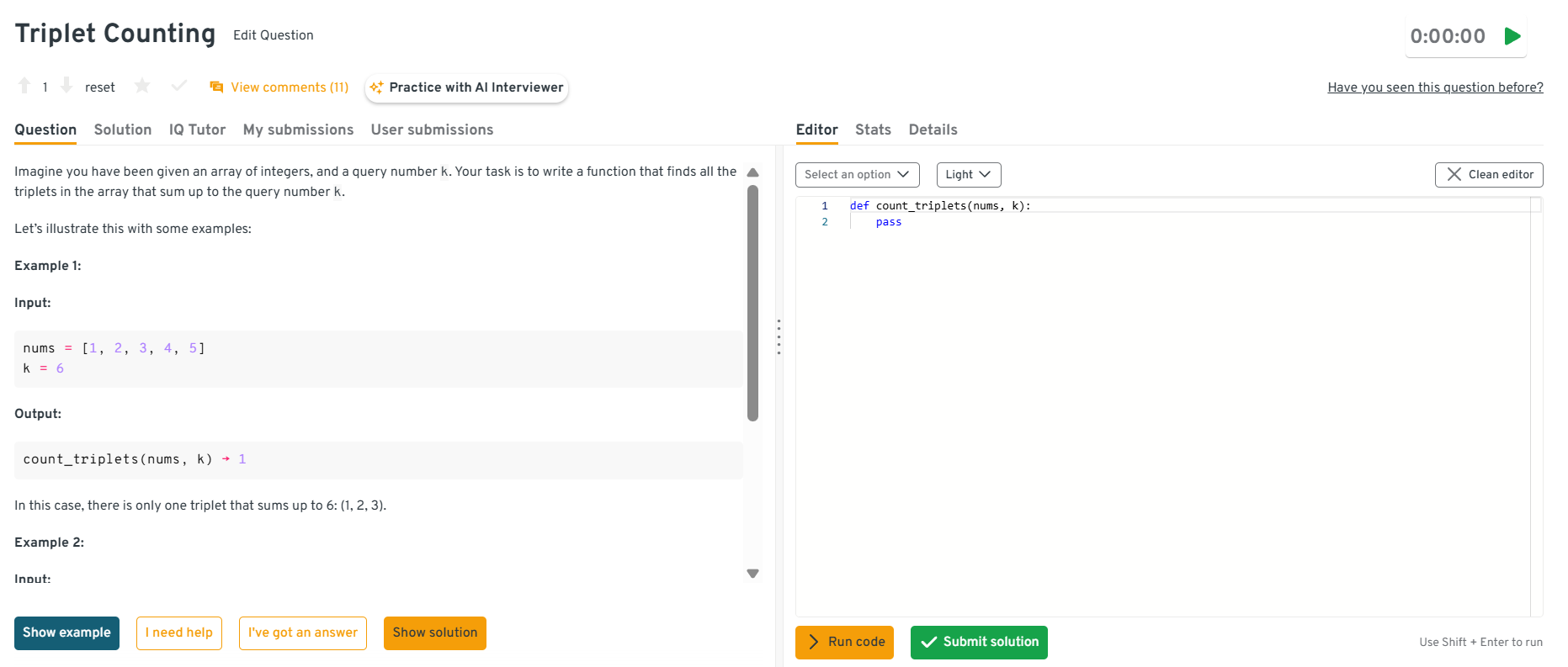This screenshot has height=667, width=1568.
Task: Mark the question as favorite with the star
Action: coord(142,86)
